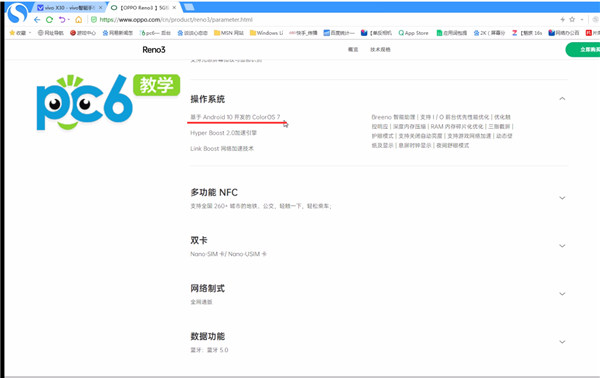Expand the 数据功能 section chevron
Image resolution: width=600 pixels, height=378 pixels.
click(562, 342)
